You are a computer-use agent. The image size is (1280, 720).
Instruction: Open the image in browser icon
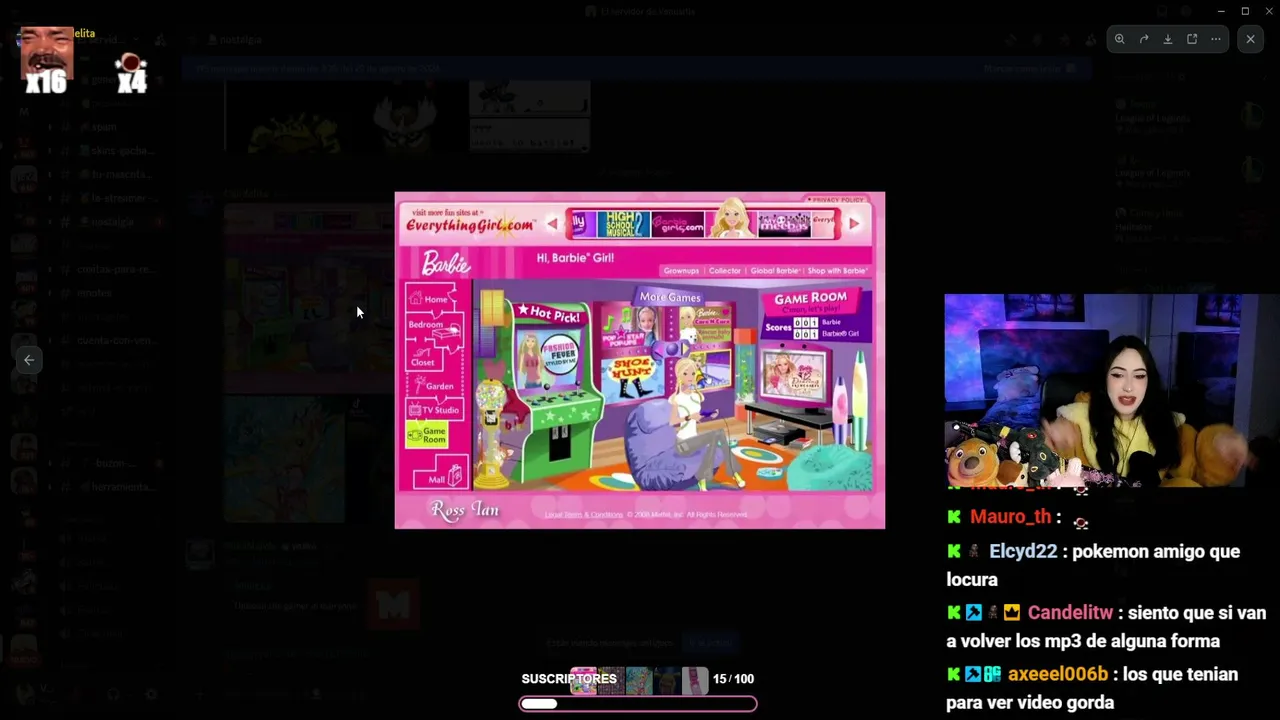click(x=1192, y=39)
